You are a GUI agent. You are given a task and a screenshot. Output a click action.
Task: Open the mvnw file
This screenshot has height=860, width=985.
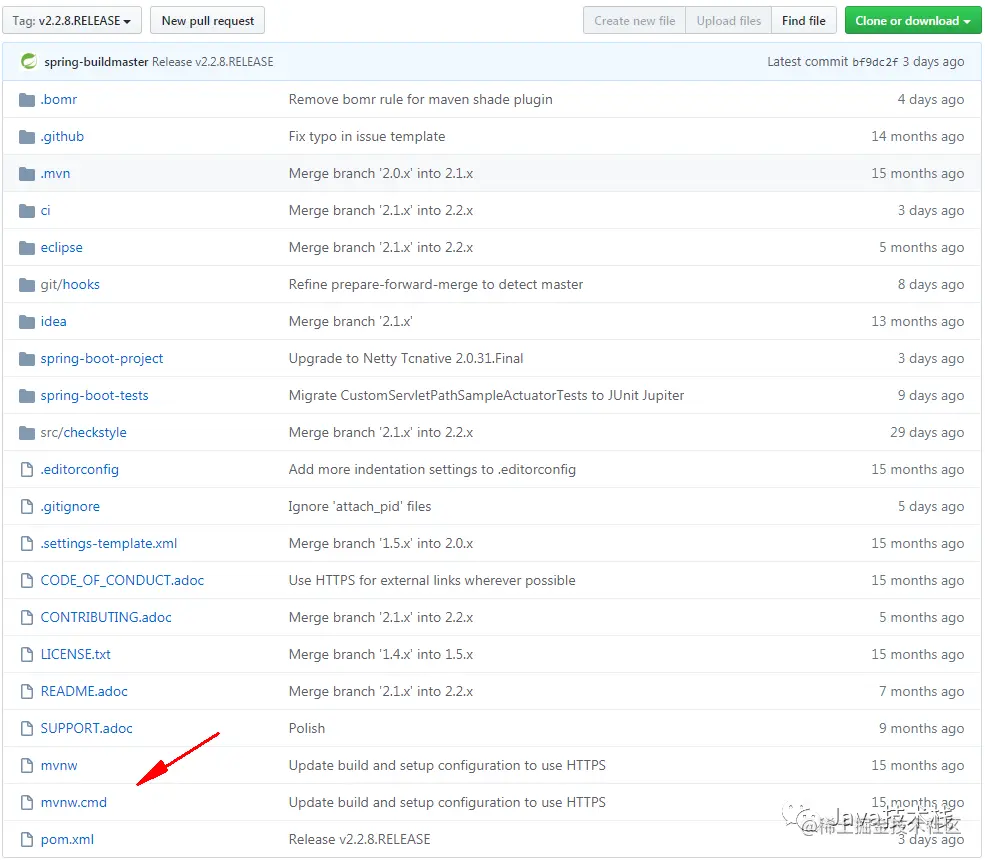59,766
